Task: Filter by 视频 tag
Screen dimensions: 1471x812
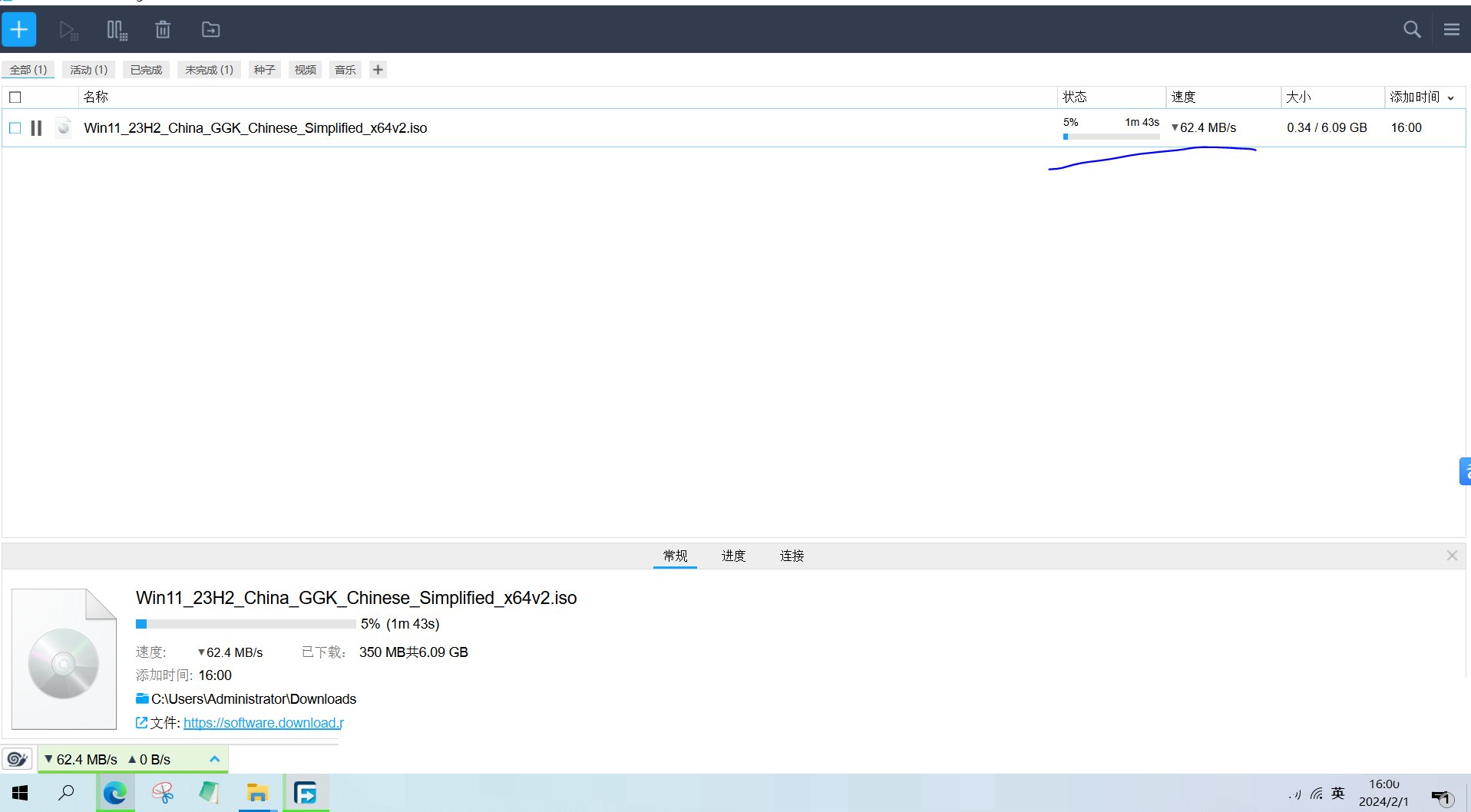Action: 306,70
